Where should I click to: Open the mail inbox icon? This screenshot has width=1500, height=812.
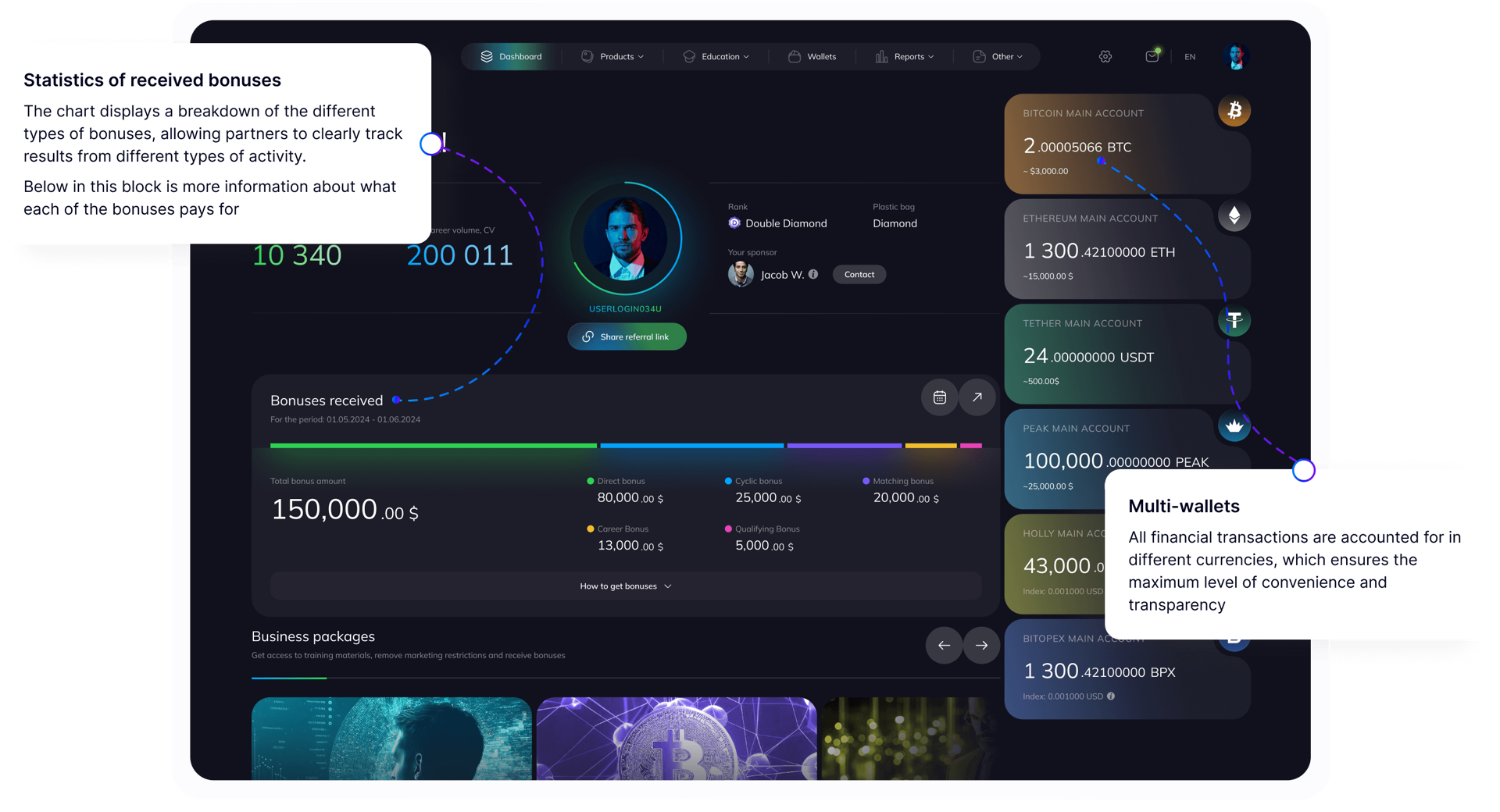coord(1152,55)
